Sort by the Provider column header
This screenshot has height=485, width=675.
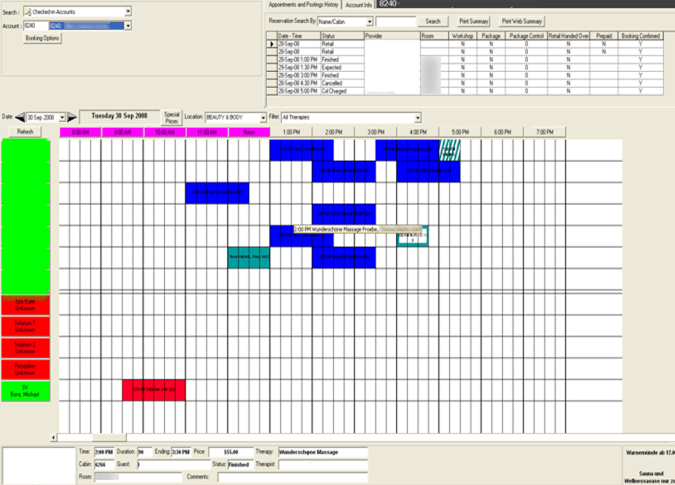(x=392, y=36)
